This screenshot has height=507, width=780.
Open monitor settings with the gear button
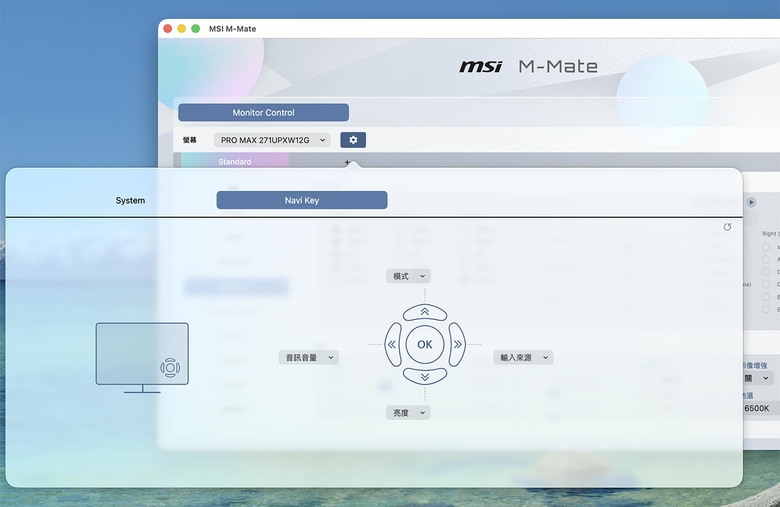coord(353,140)
